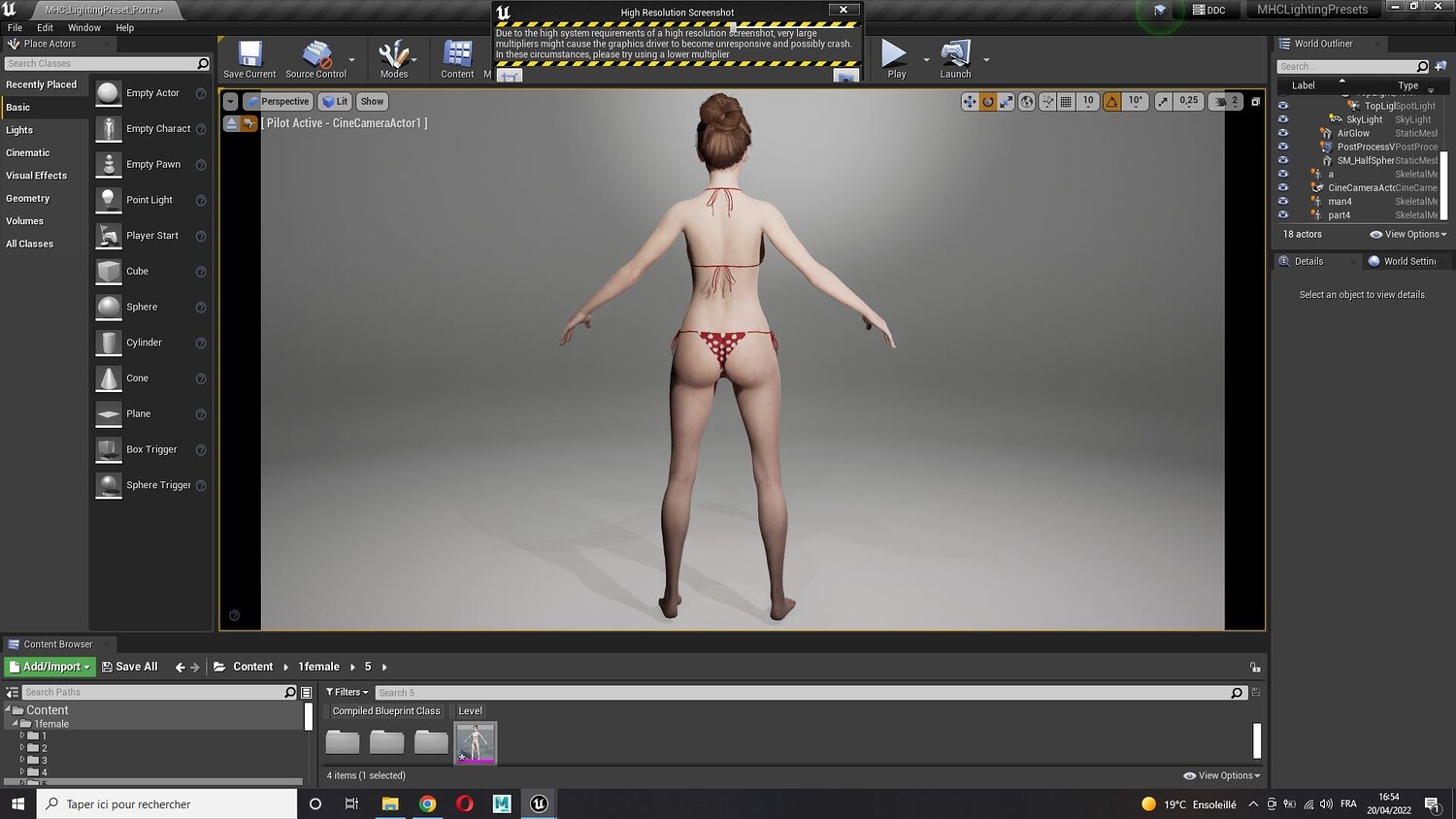The image size is (1456, 819).
Task: Click the Player Start actor icon
Action: pyautogui.click(x=109, y=236)
